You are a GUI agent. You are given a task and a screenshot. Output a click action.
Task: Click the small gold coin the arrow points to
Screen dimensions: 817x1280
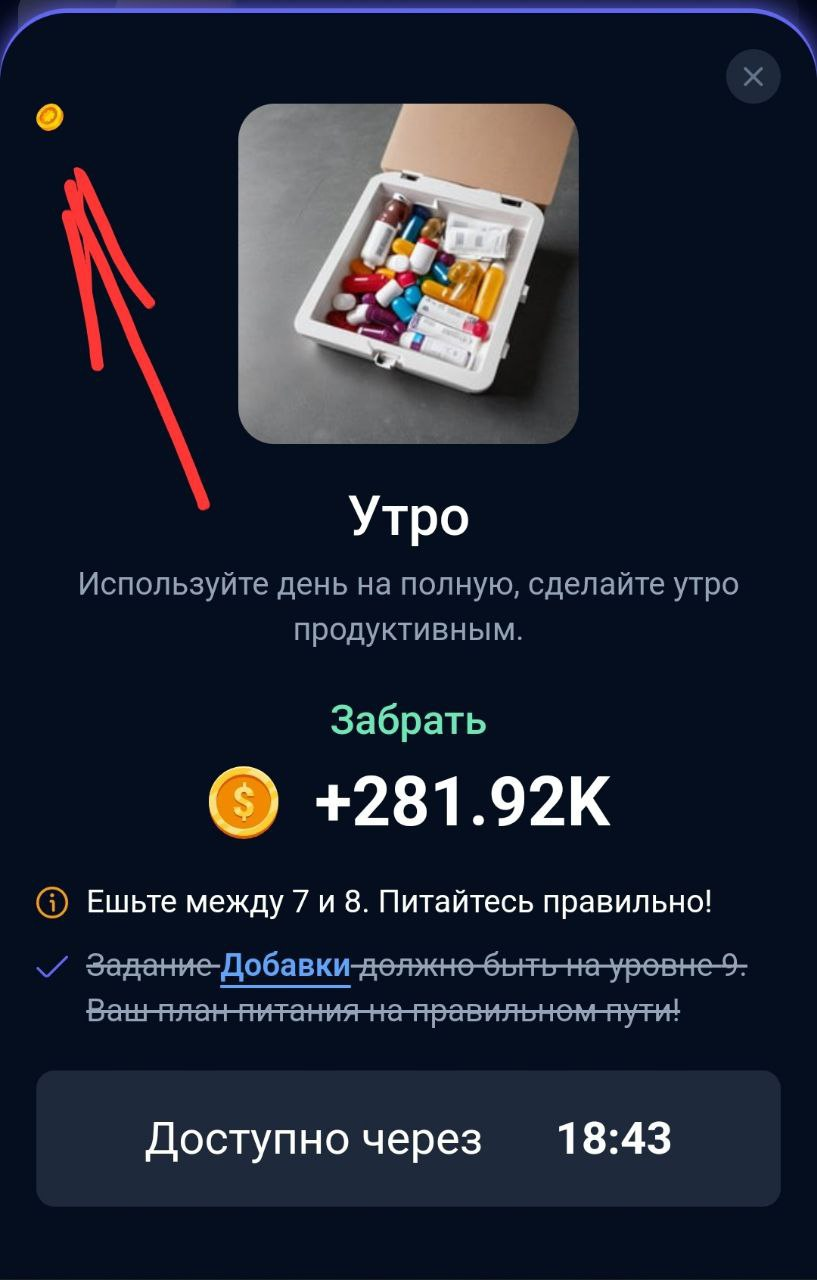[x=50, y=117]
